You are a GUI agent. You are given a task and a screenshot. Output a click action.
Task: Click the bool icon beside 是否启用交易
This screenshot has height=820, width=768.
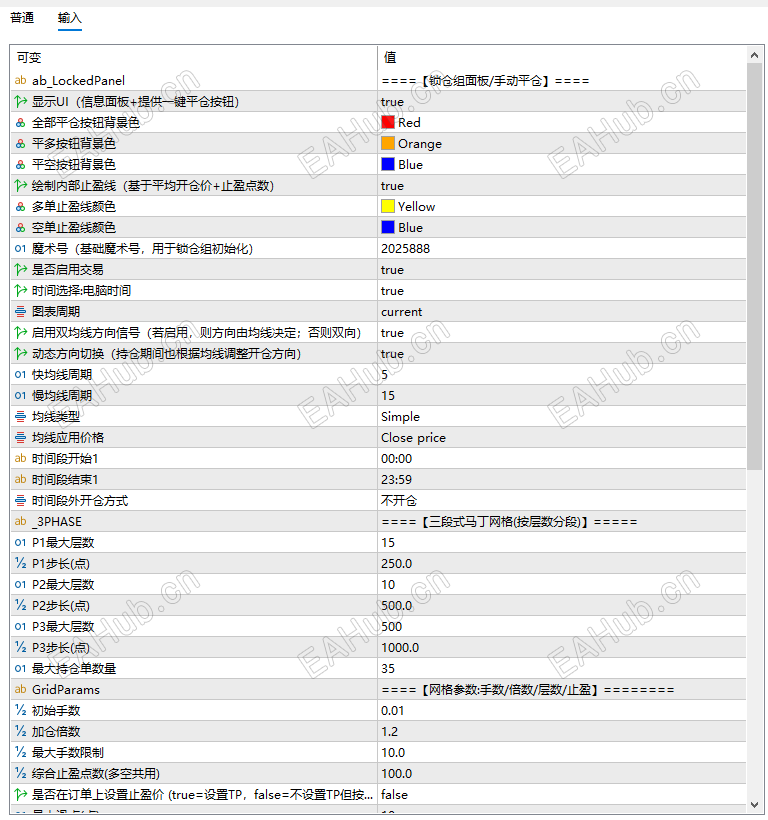tap(20, 269)
